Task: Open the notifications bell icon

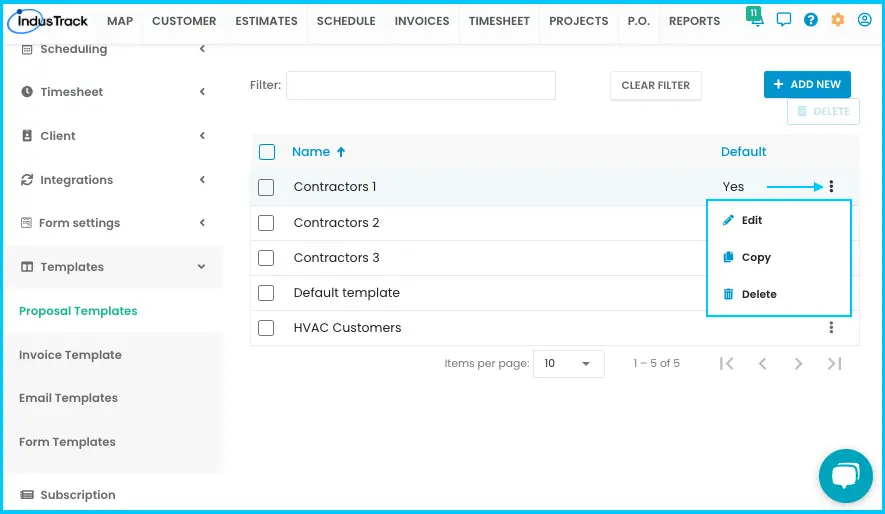Action: pos(755,18)
